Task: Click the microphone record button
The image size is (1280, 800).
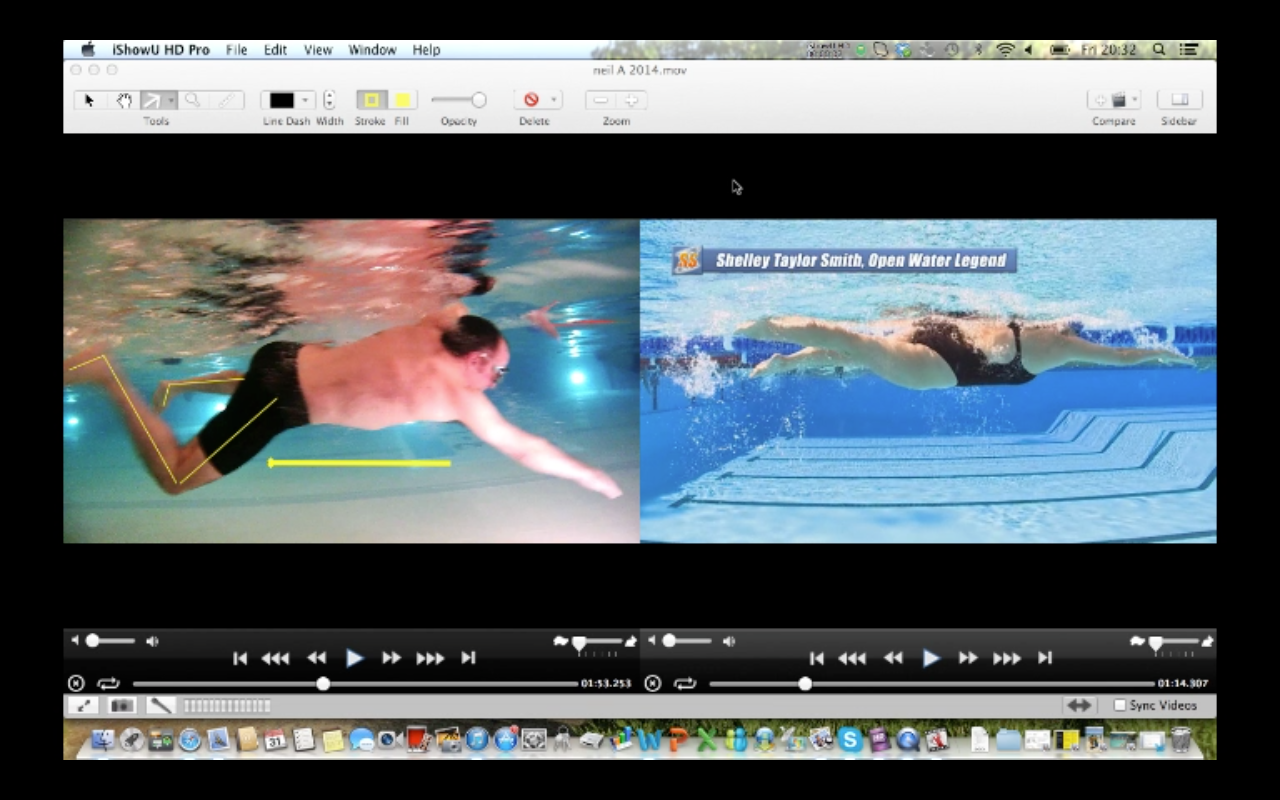Action: 160,706
